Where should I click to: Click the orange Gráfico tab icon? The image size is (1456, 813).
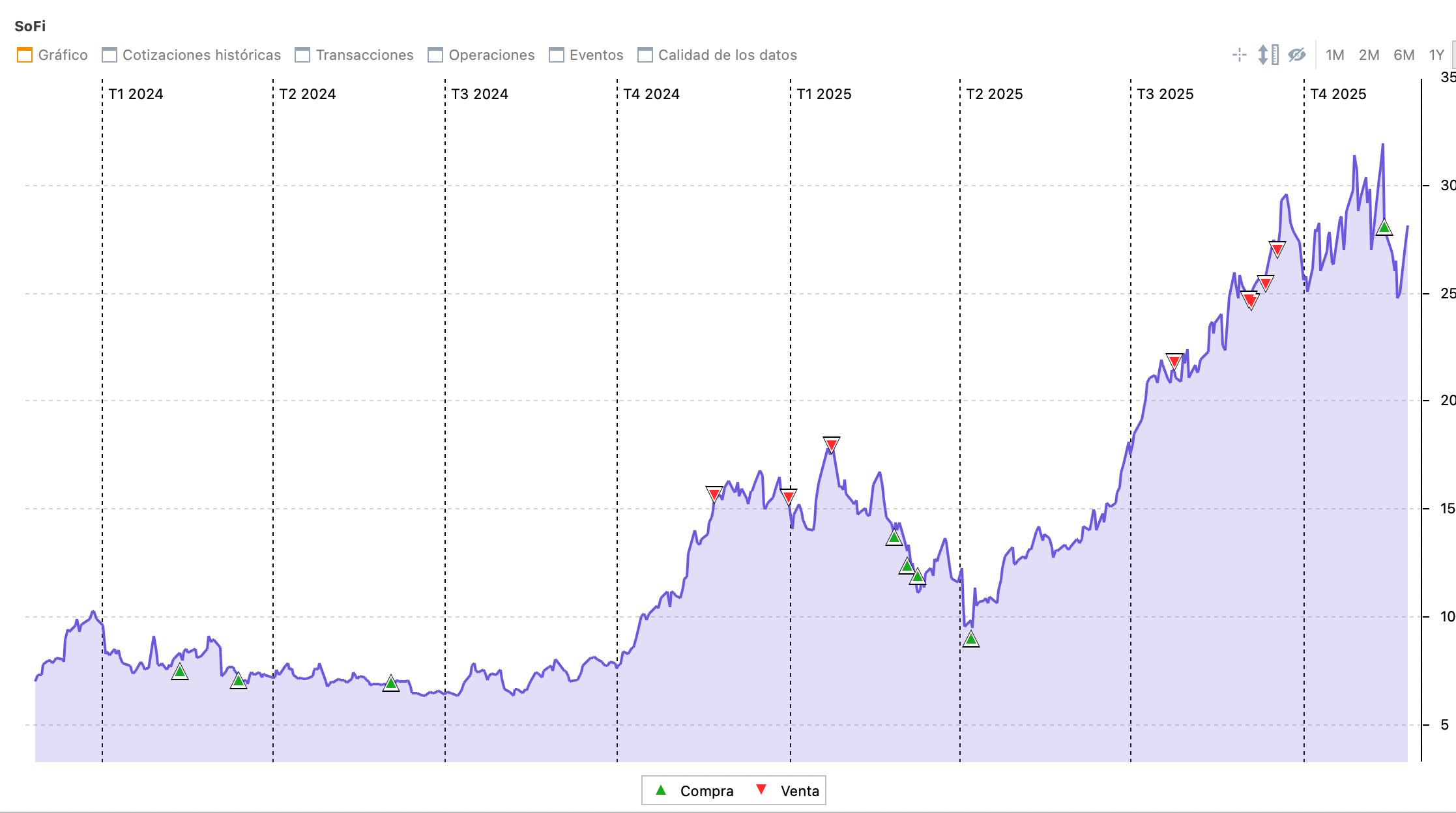pos(25,55)
